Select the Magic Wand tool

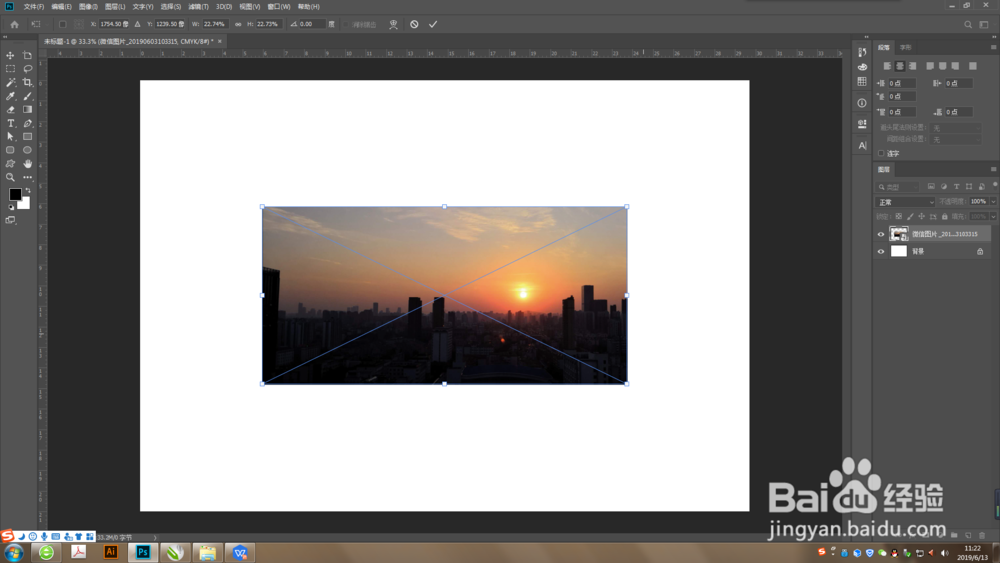pyautogui.click(x=10, y=82)
